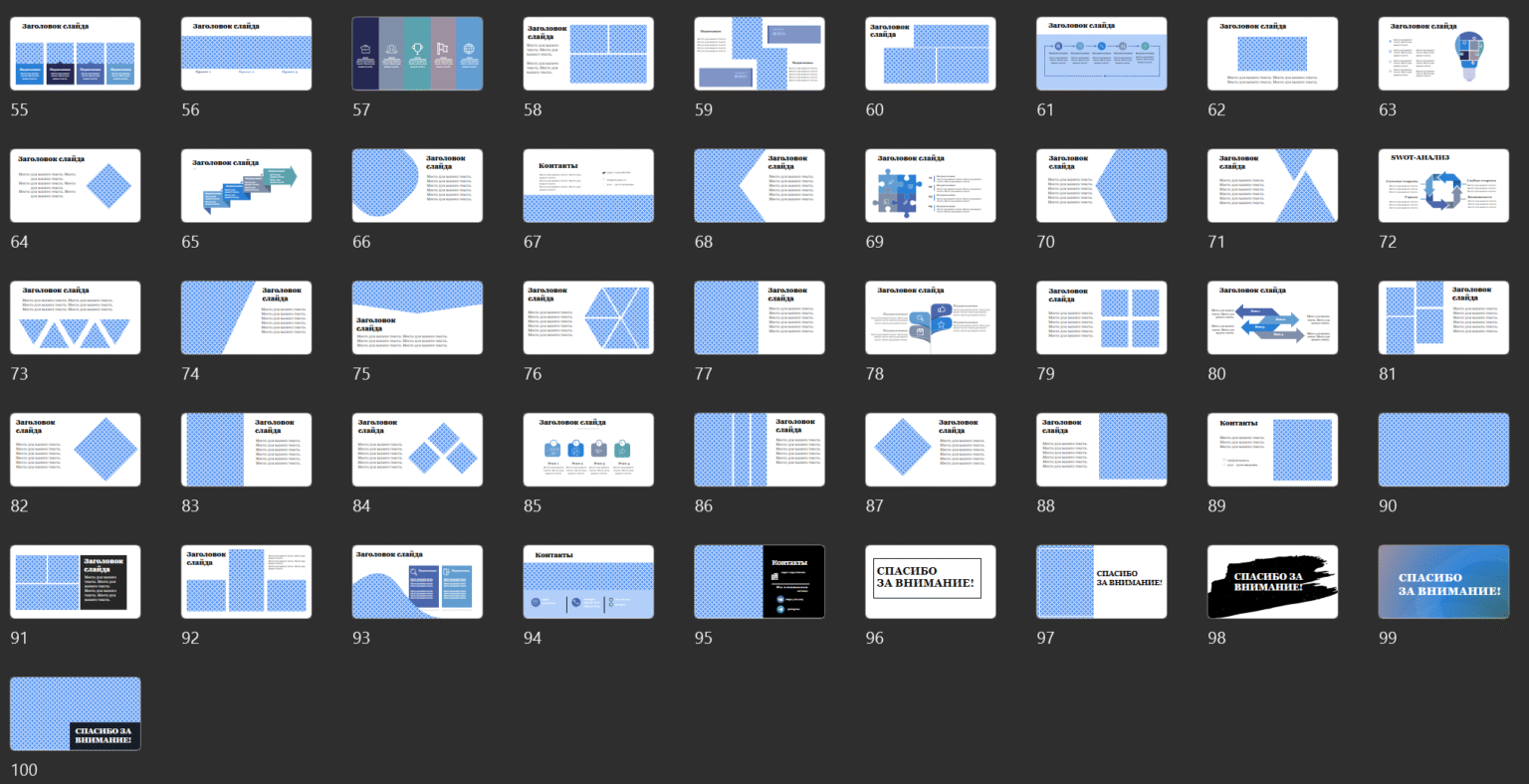Select the full-pattern slide 90
1529x784 pixels.
(x=1443, y=450)
